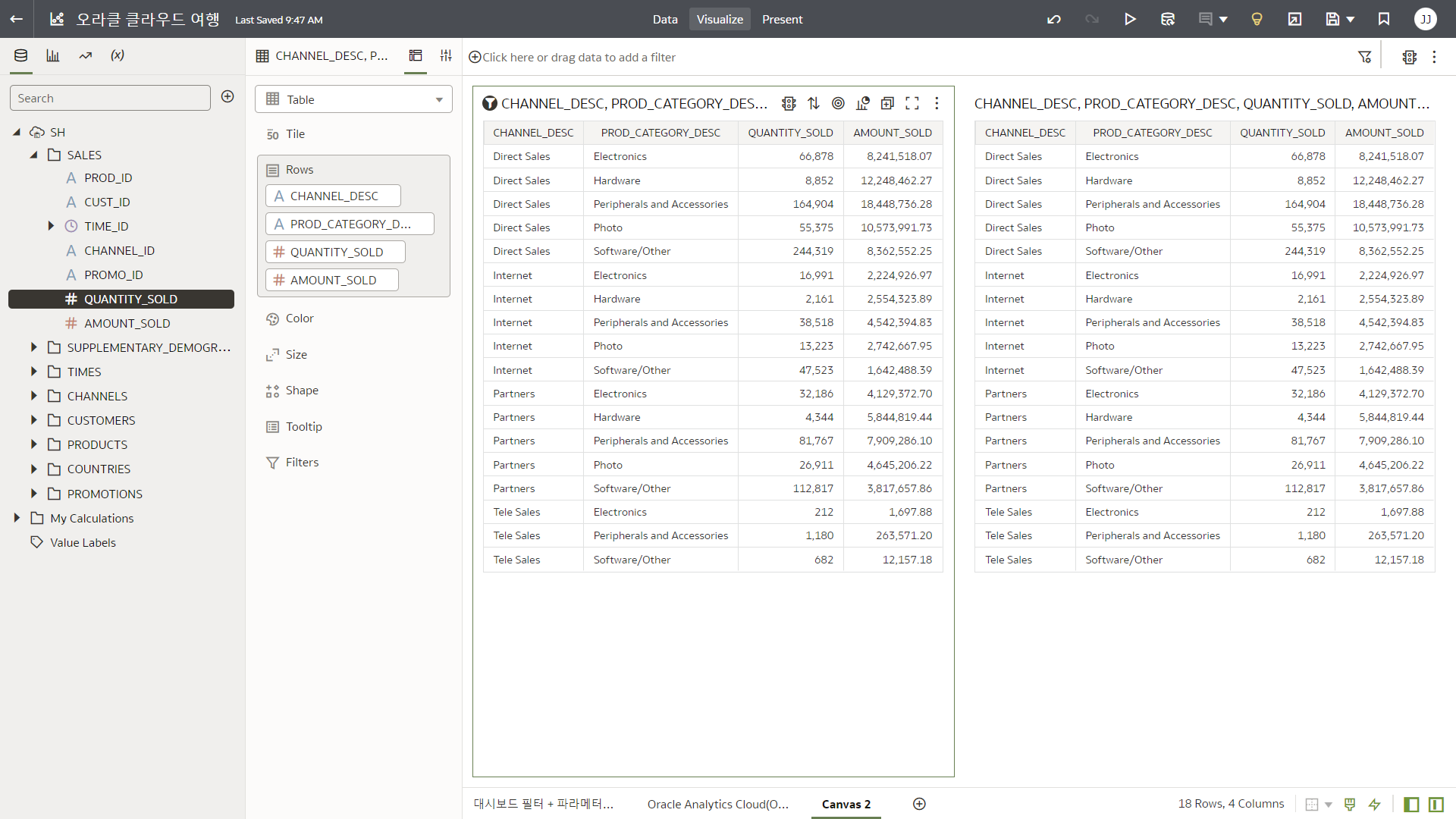1456x819 pixels.
Task: Expand the TIME_ID column node
Action: tap(51, 226)
